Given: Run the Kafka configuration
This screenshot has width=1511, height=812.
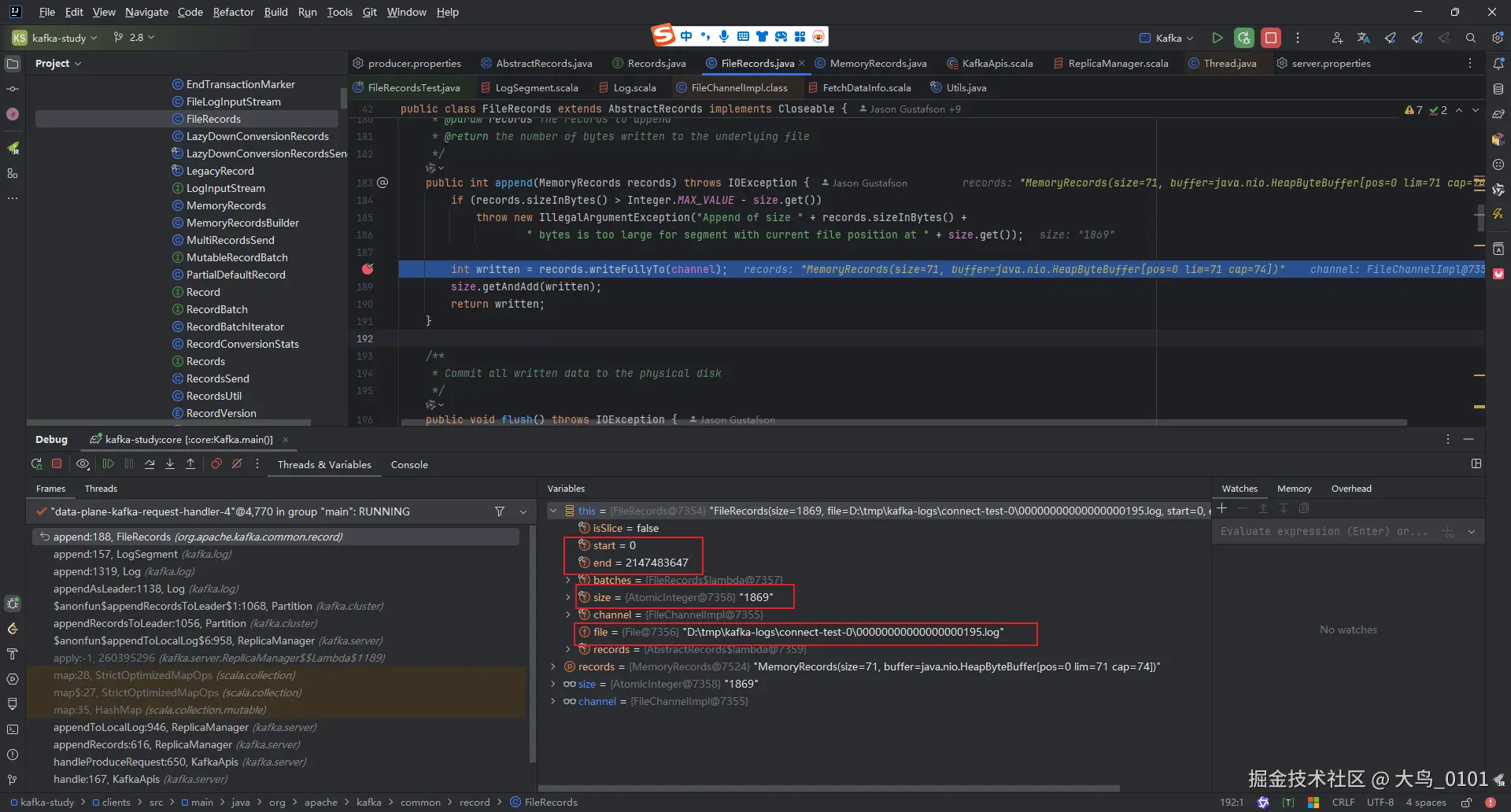Looking at the screenshot, I should click(x=1217, y=38).
